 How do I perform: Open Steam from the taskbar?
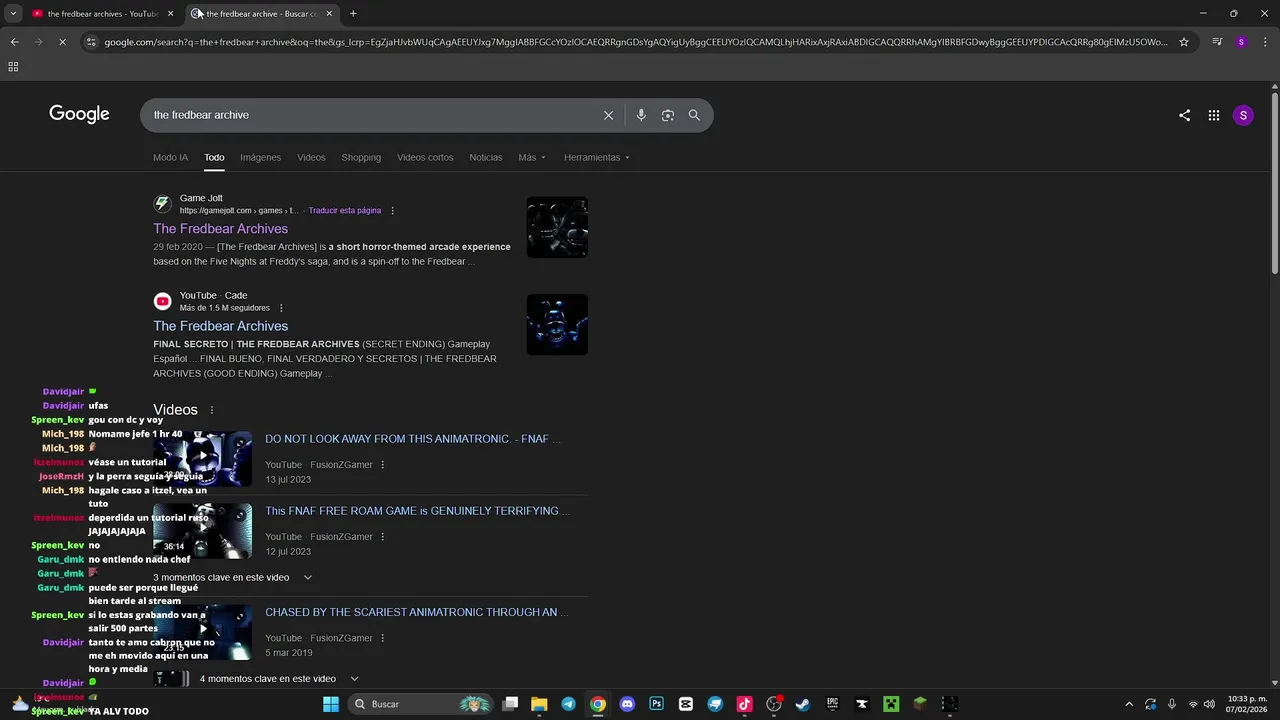(x=803, y=704)
